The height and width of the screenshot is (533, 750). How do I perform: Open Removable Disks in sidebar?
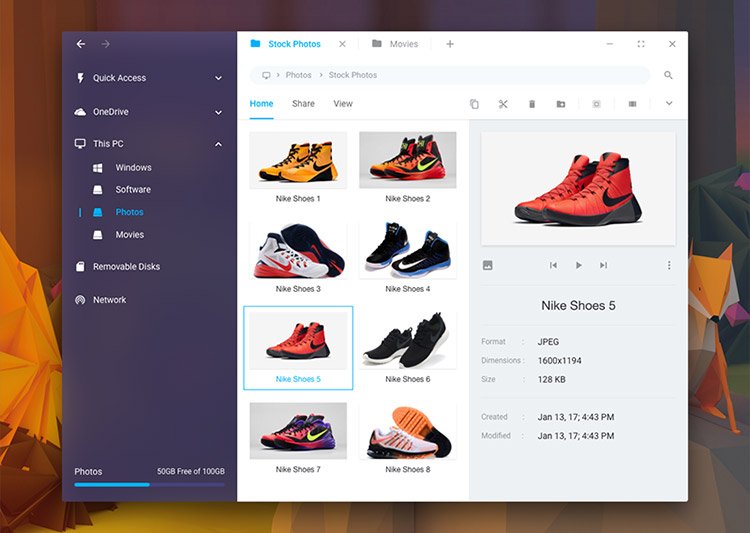[126, 266]
